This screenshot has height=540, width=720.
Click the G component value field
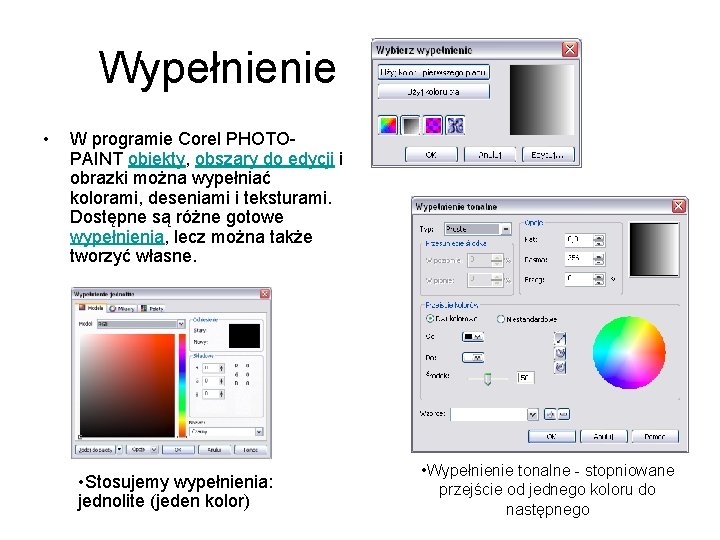[x=210, y=381]
